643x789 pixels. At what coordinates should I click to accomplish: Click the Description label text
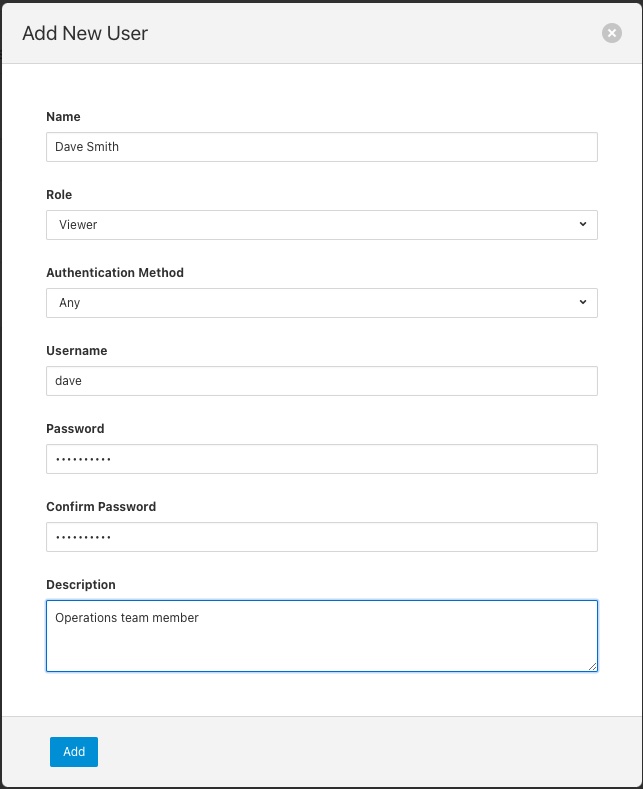click(81, 585)
